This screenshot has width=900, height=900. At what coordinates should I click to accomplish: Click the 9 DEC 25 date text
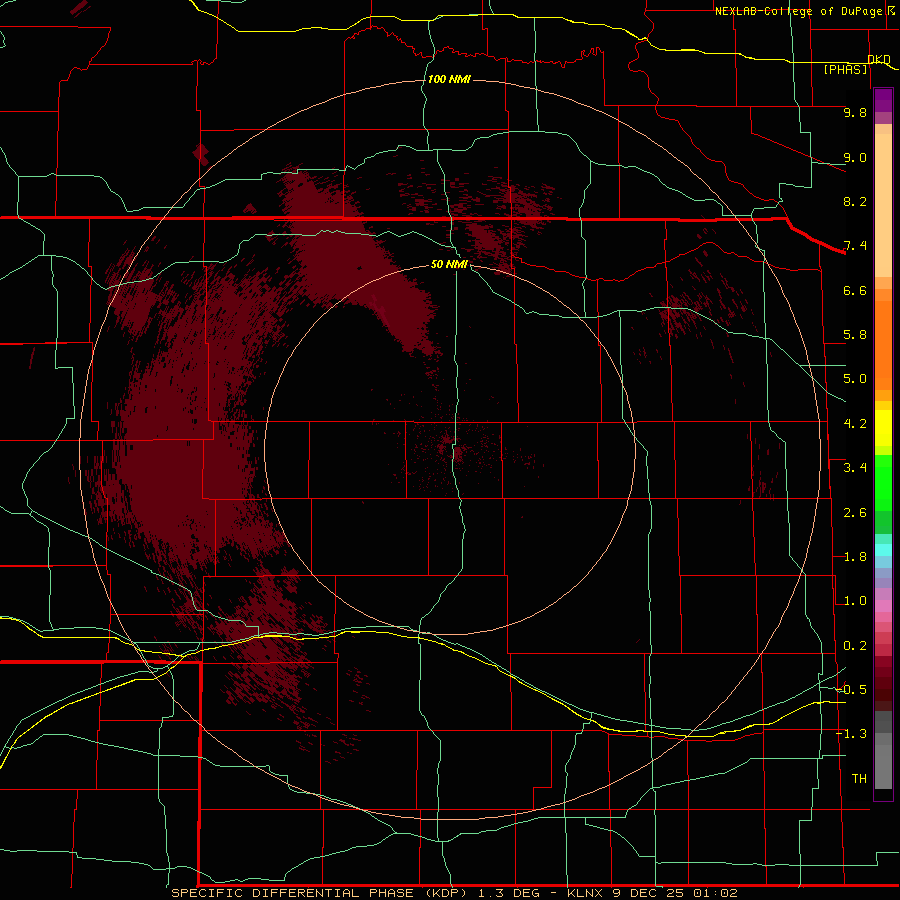648,893
